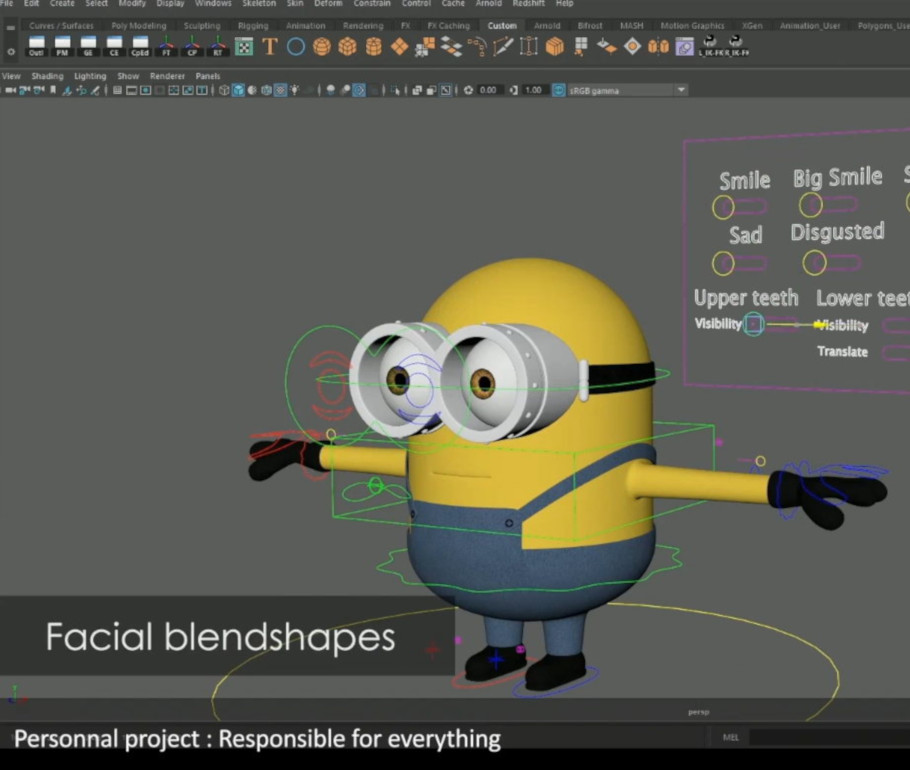Image resolution: width=910 pixels, height=770 pixels.
Task: Run the CP shelf button
Action: [x=192, y=46]
